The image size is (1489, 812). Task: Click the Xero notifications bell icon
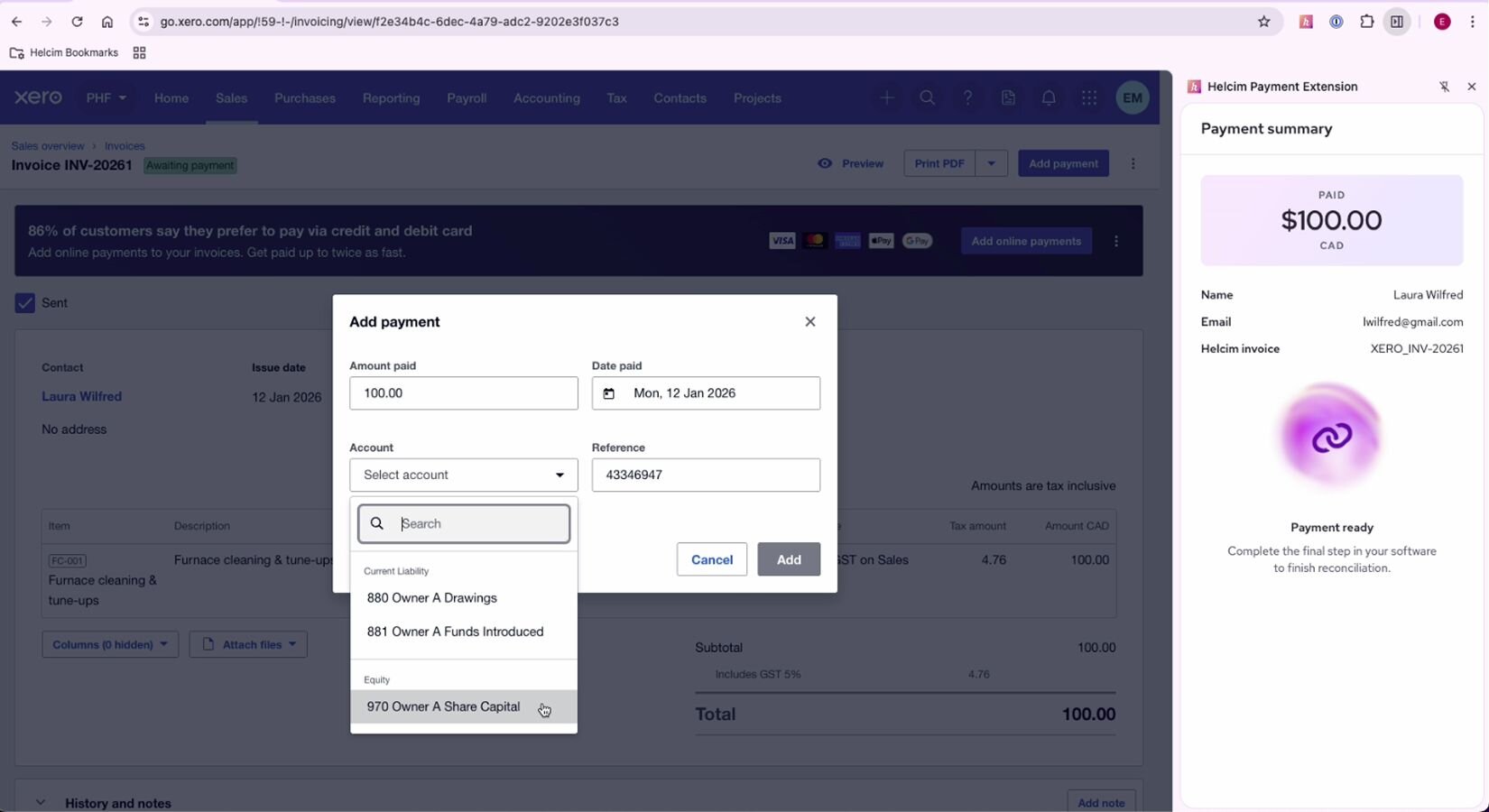click(1049, 97)
